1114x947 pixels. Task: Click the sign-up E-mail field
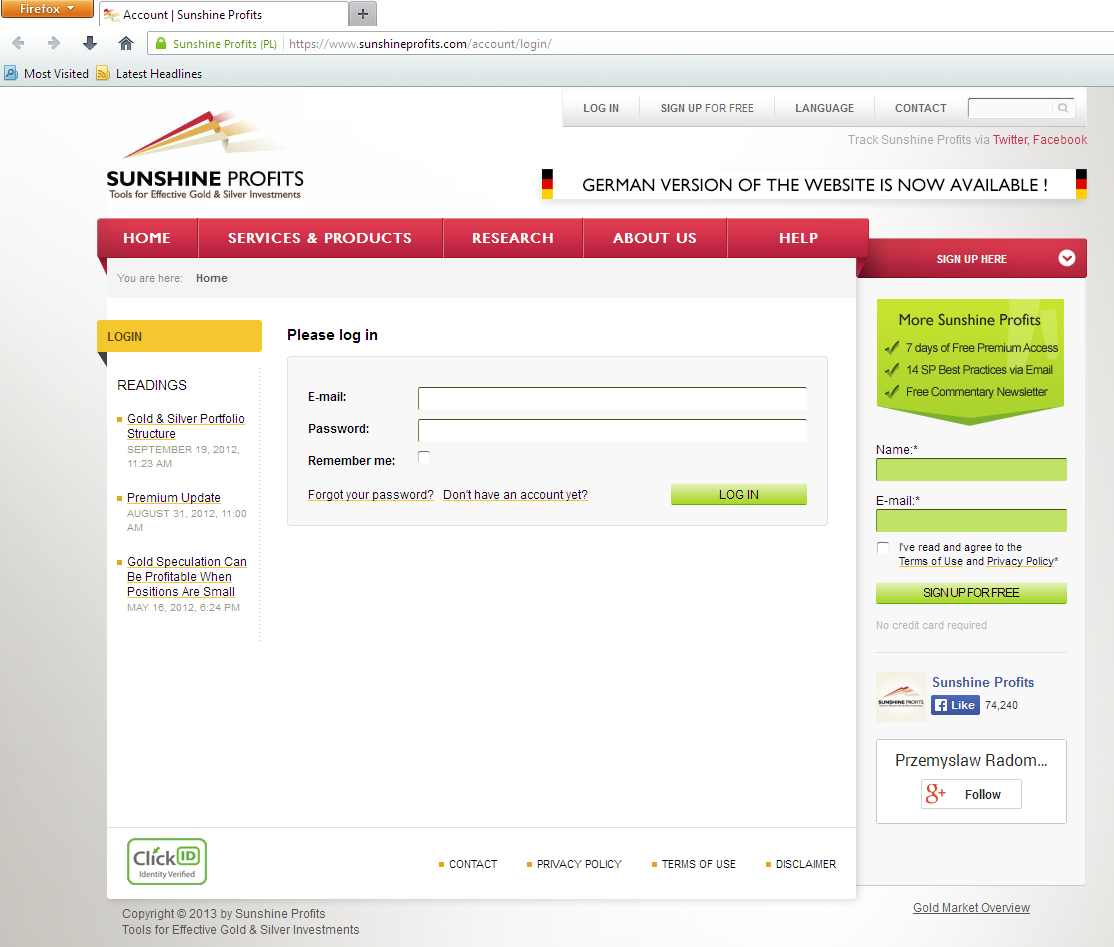point(971,521)
